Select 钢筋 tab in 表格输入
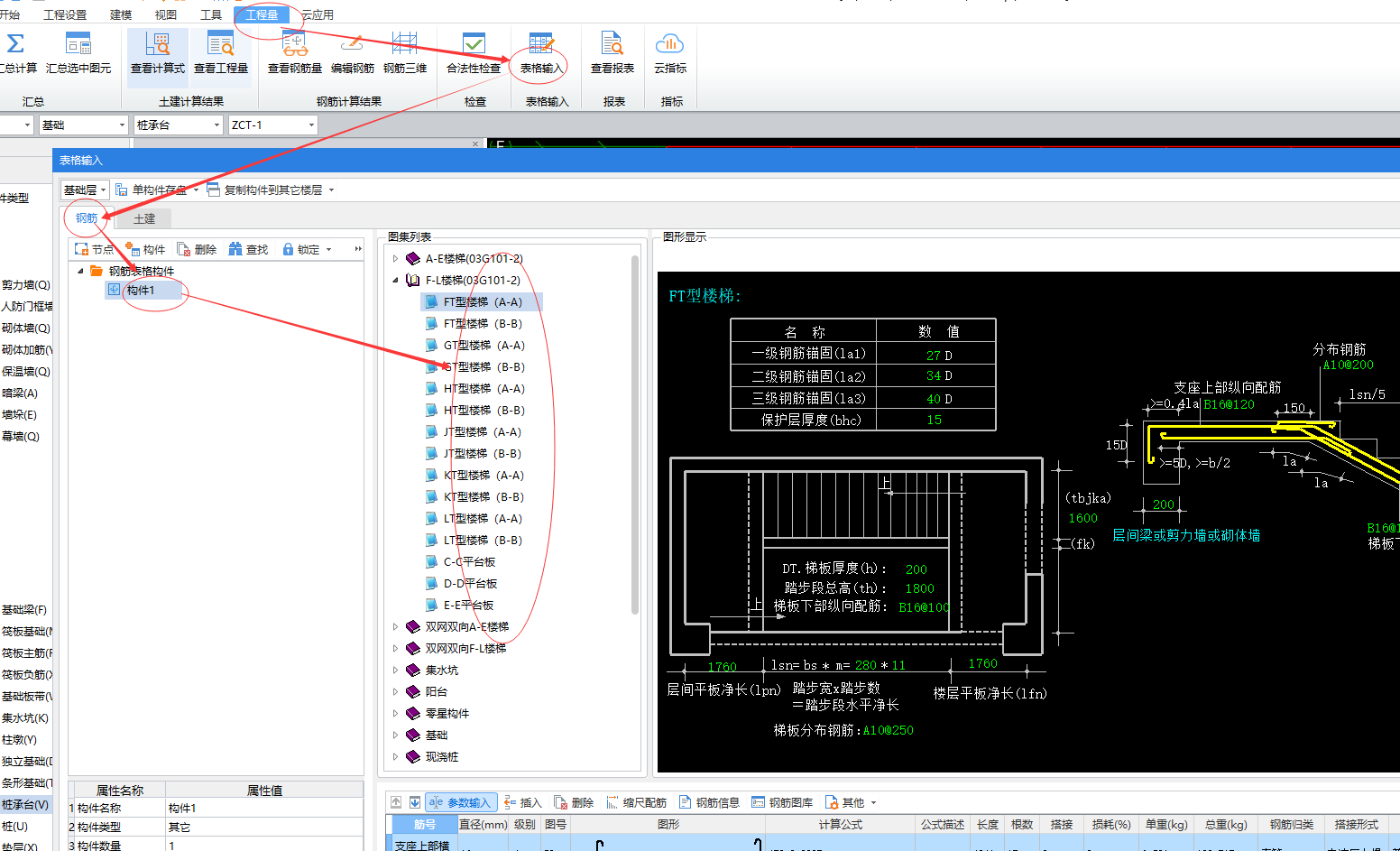 point(87,218)
